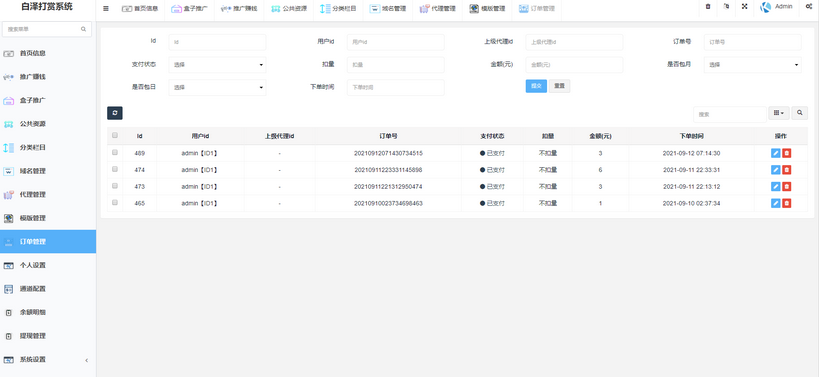
Task: Open 盒子推广 in the sidebar
Action: click(x=48, y=101)
